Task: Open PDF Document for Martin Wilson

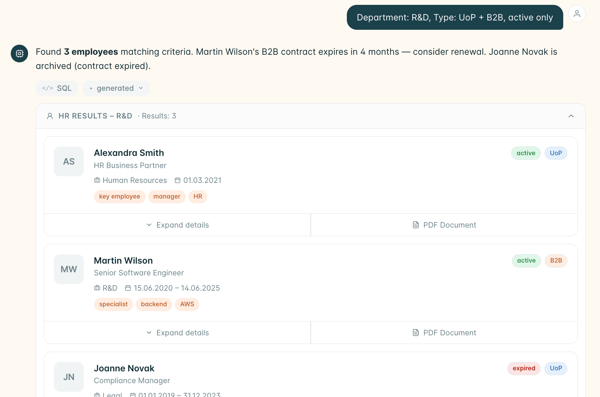Action: coord(444,333)
